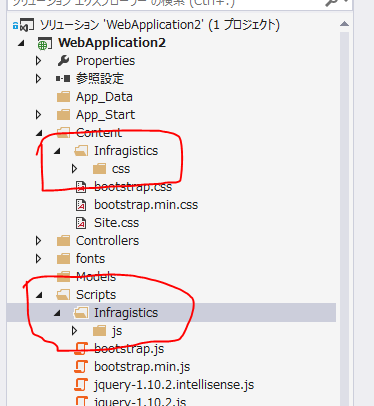Click the App_Data folder icon
The height and width of the screenshot is (406, 374).
point(63,97)
